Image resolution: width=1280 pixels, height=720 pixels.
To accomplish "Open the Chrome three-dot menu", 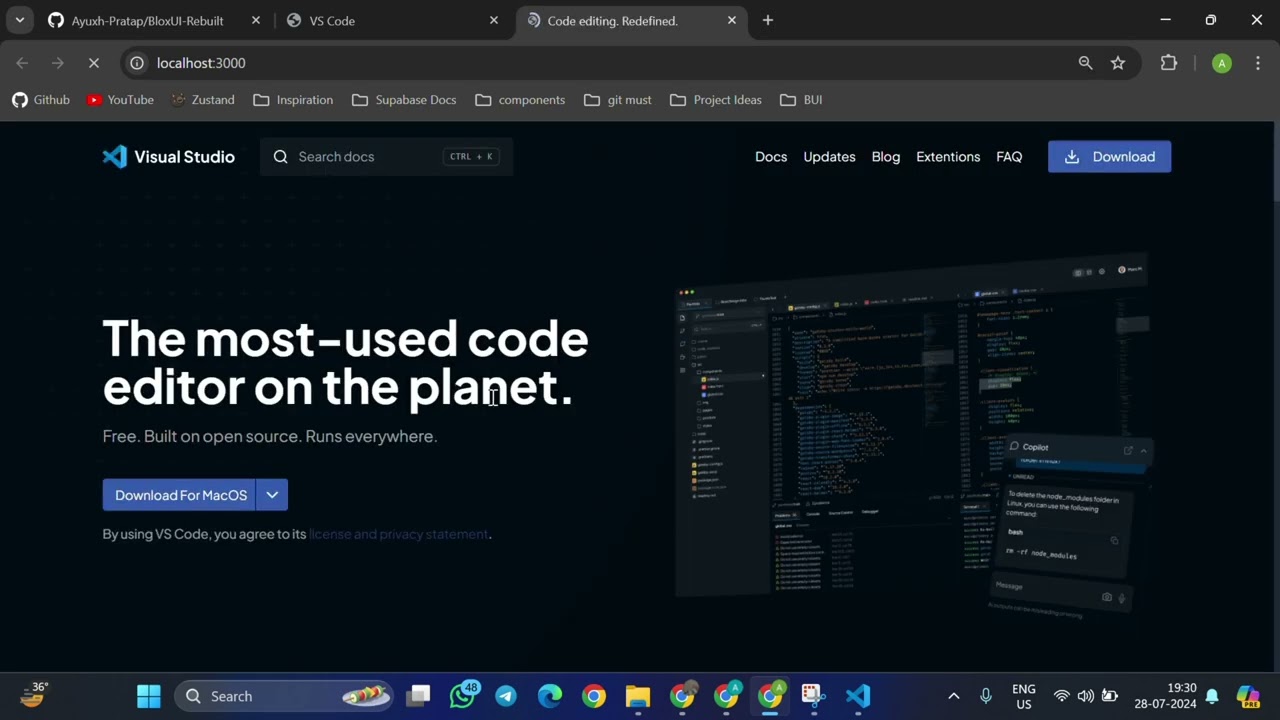I will (x=1257, y=63).
